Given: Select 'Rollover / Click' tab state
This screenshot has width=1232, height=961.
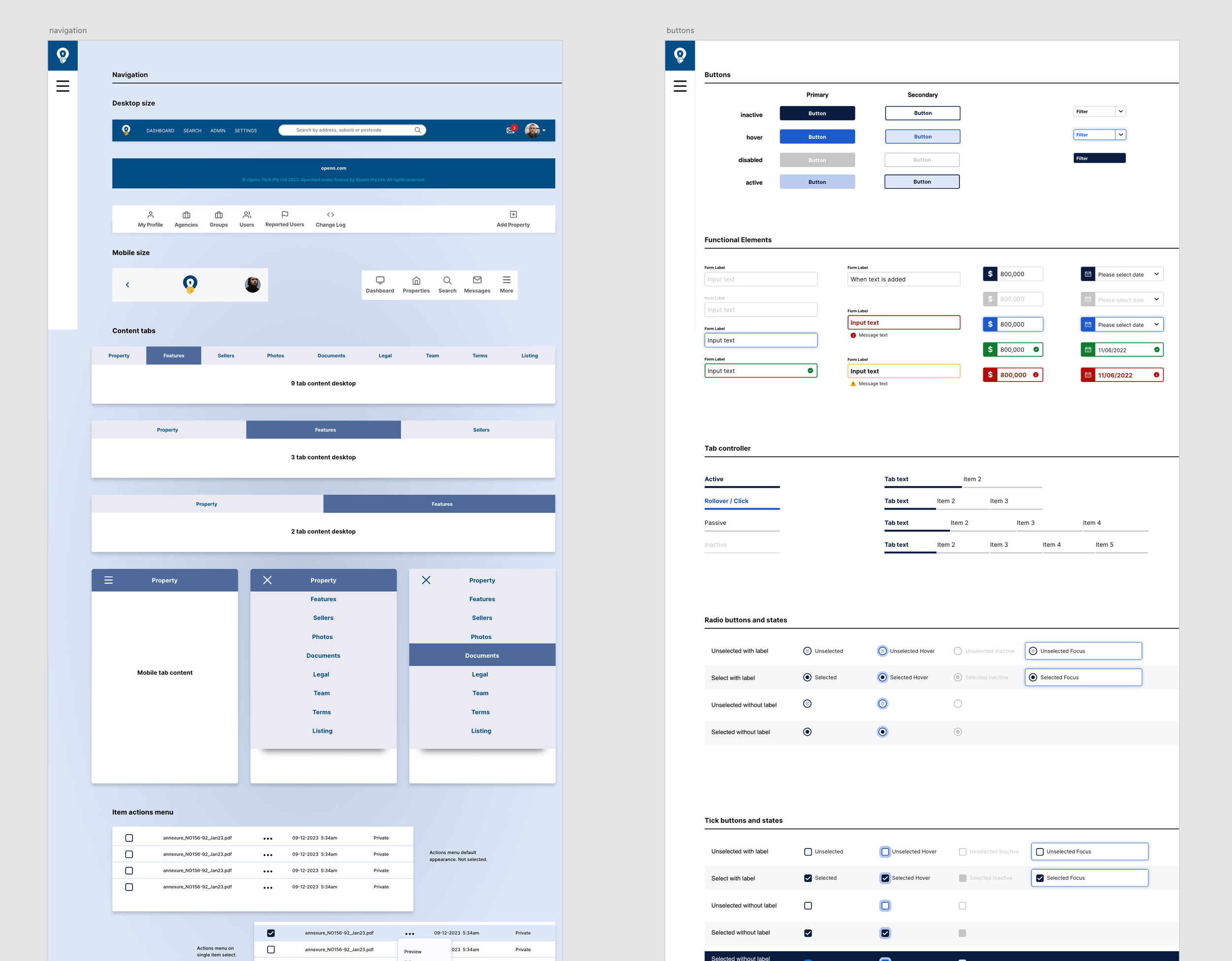Looking at the screenshot, I should (x=742, y=503).
